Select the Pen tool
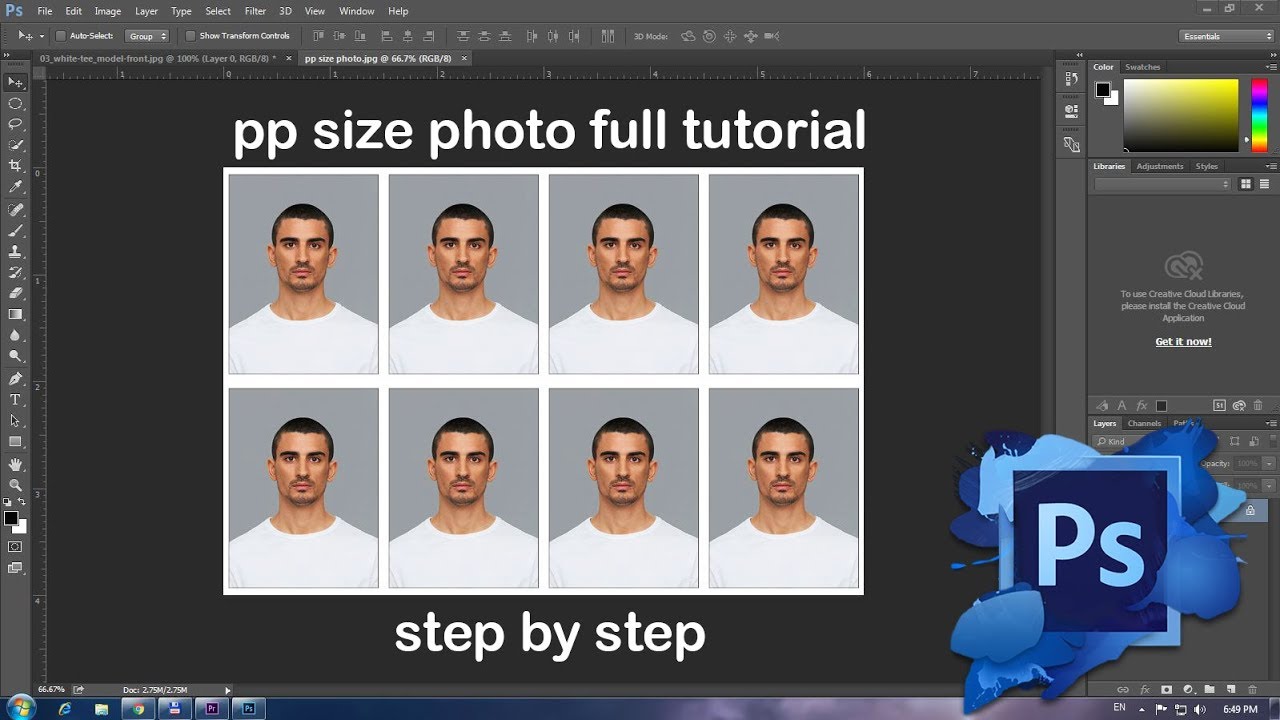Viewport: 1280px width, 720px height. click(15, 379)
